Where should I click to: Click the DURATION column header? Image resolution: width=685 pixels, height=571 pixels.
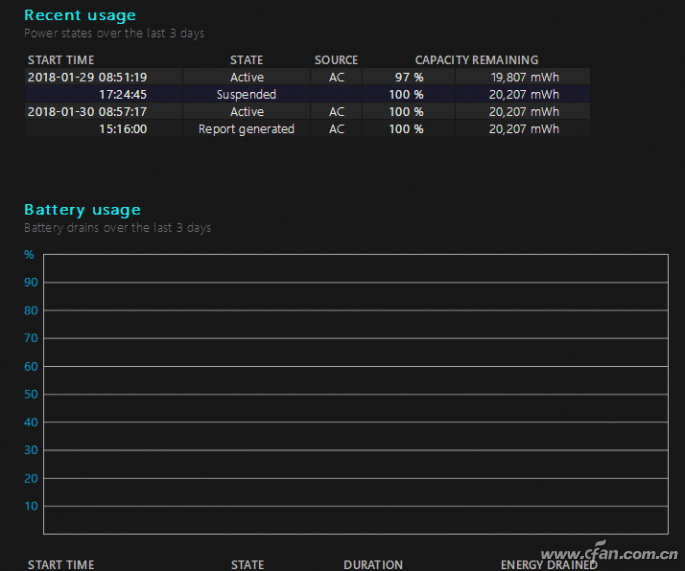pyautogui.click(x=373, y=564)
